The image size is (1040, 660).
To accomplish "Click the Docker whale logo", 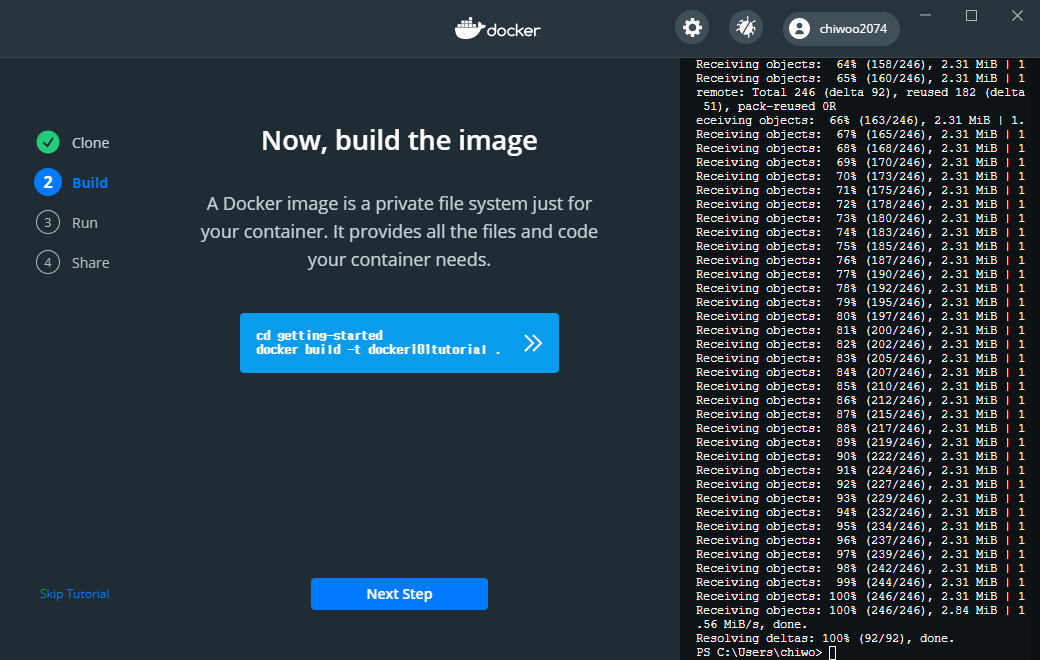I will (497, 29).
